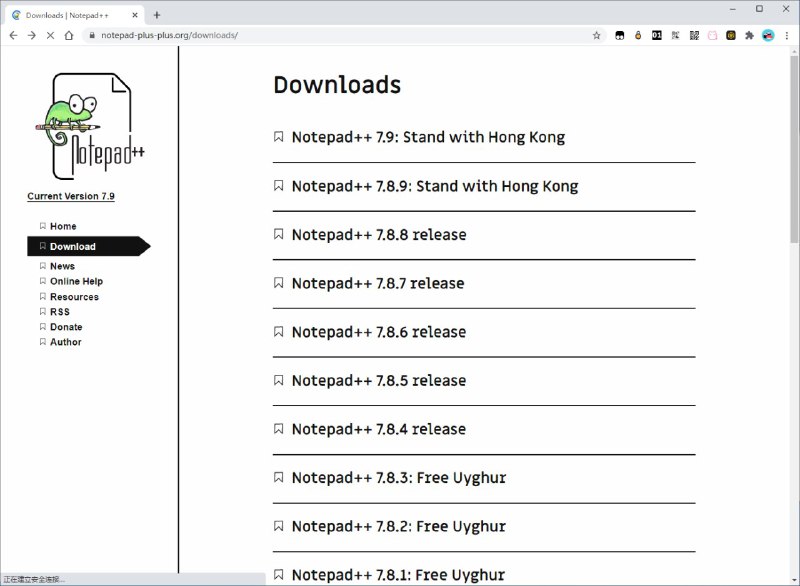
Task: Click bookmark icon beside Notepad++ 7.8.5 release
Action: pyautogui.click(x=279, y=380)
